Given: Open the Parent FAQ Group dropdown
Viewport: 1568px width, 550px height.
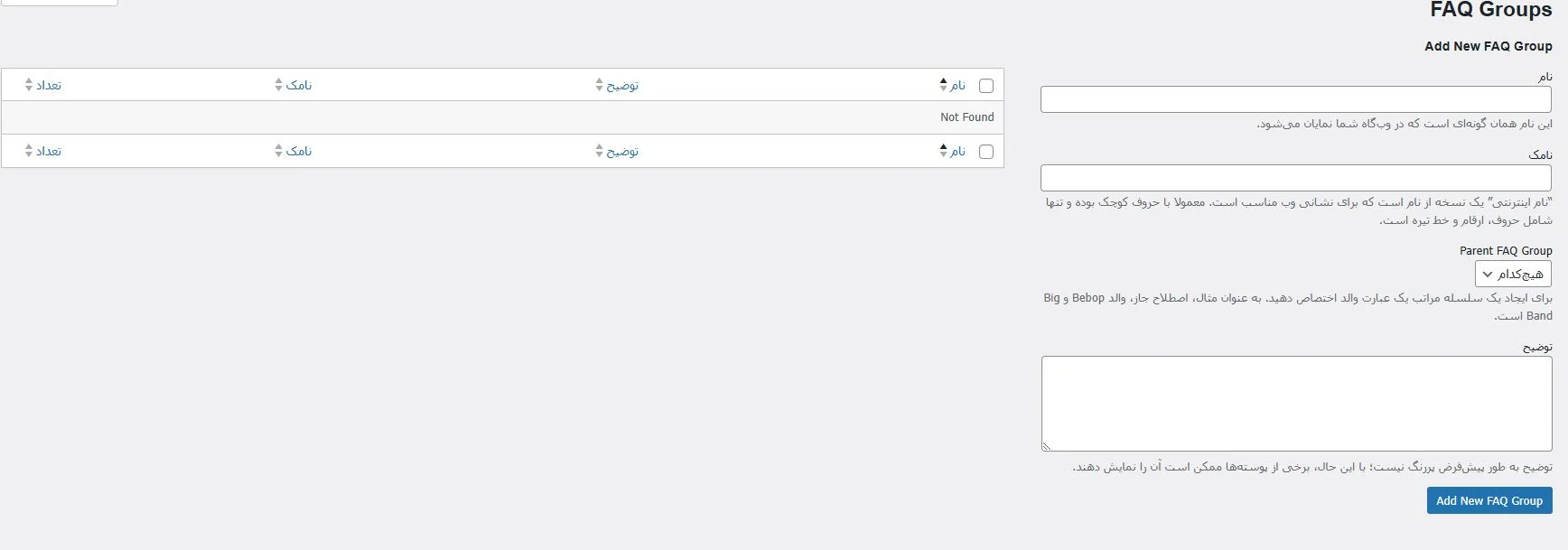Looking at the screenshot, I should 1513,274.
